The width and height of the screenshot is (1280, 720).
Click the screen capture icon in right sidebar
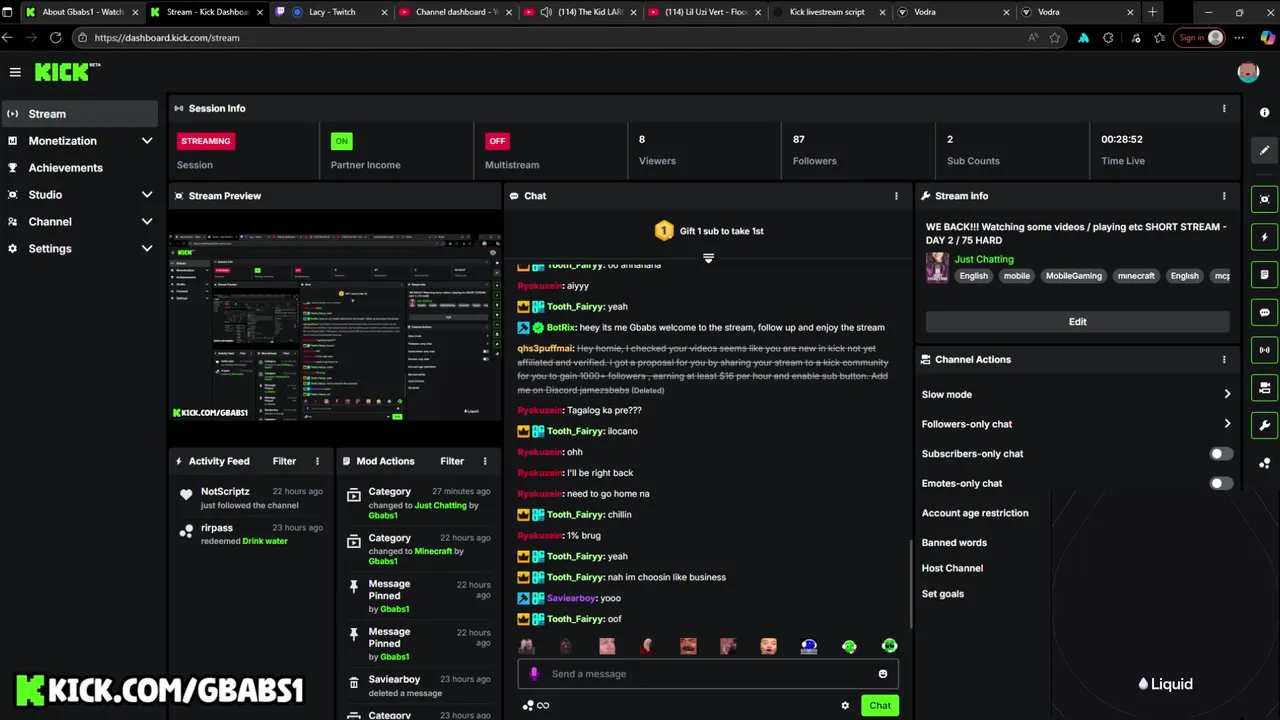click(x=1265, y=199)
